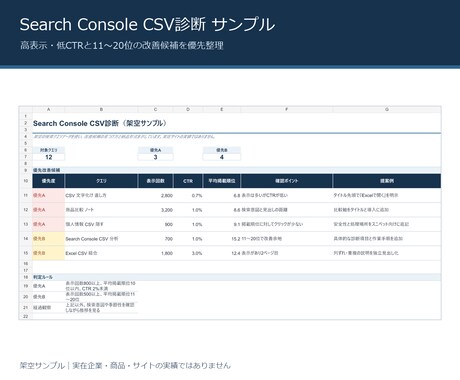The width and height of the screenshot is (460, 380).
Task: Click the footer note '架空サンプル|実在企業…'
Action: [x=125, y=365]
